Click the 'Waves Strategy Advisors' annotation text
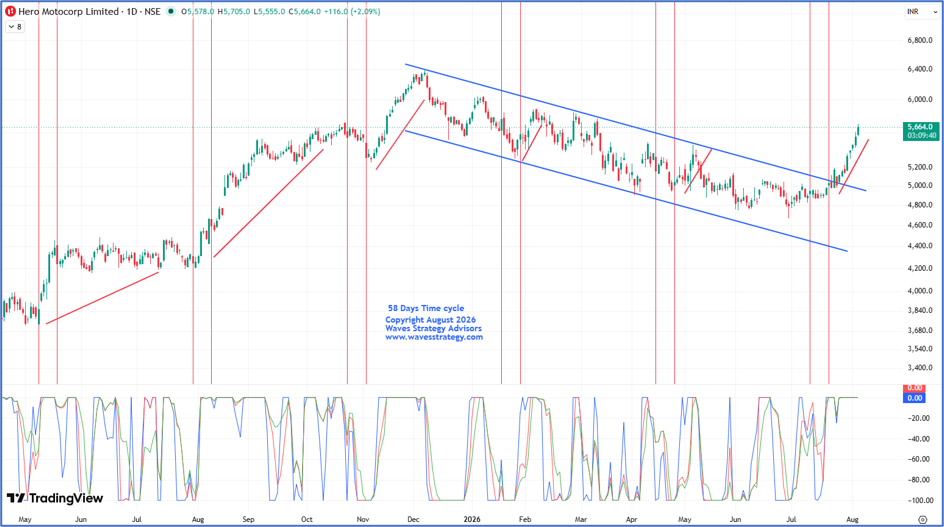This screenshot has height=527, width=944. pyautogui.click(x=433, y=329)
